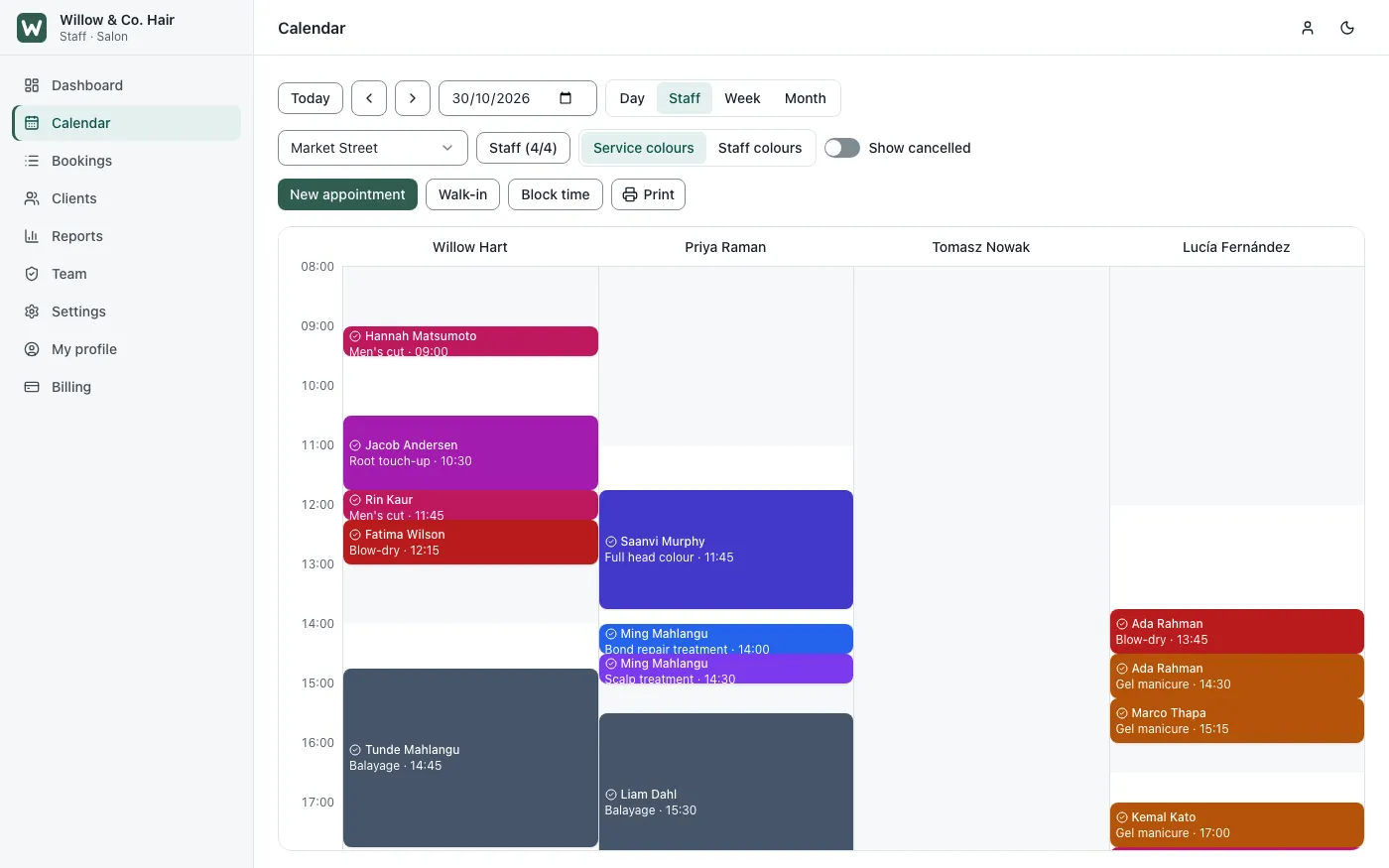Enable the Show cancelled switch
Screen dimensions: 1389x868
click(x=842, y=148)
